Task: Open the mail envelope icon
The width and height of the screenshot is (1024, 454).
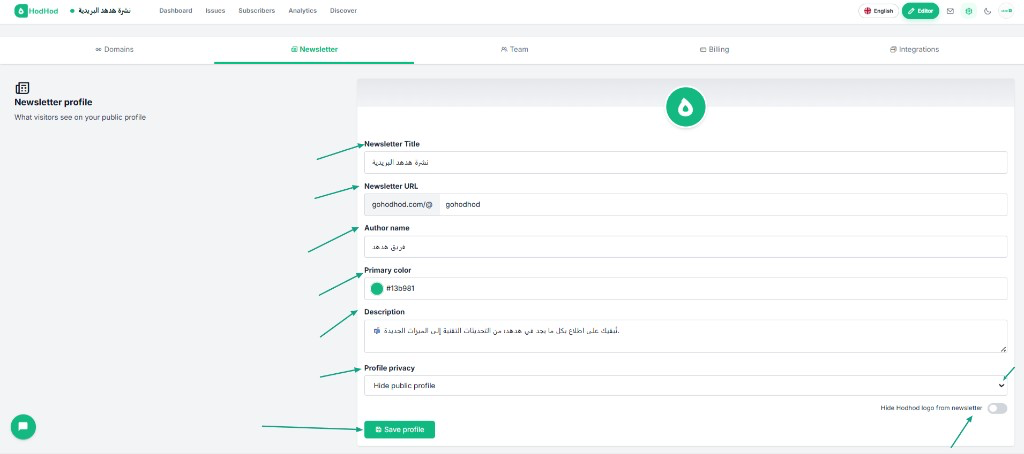Action: point(950,11)
